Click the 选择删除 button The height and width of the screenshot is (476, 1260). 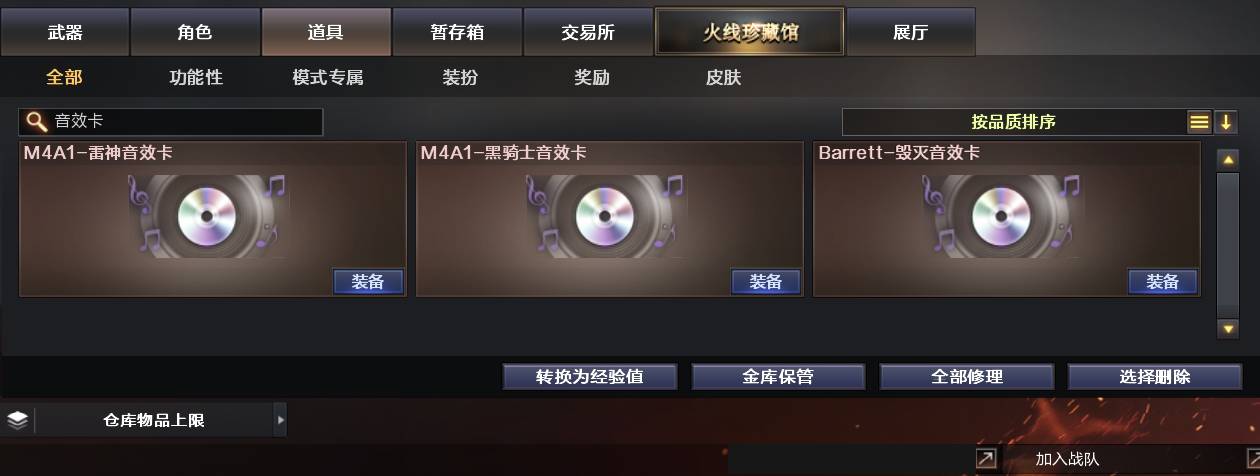click(1155, 377)
